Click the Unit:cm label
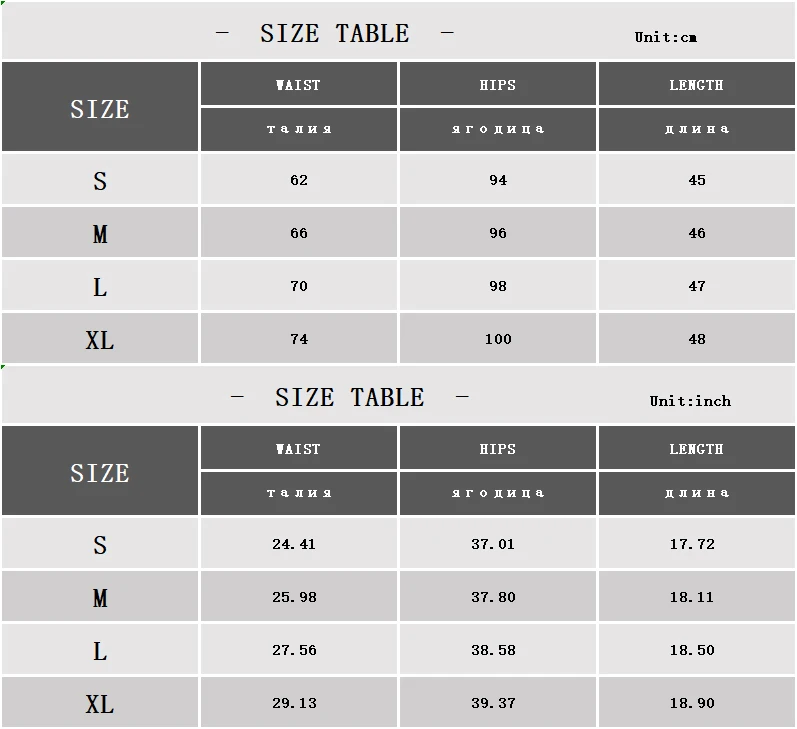This screenshot has height=729, width=797. (x=665, y=37)
